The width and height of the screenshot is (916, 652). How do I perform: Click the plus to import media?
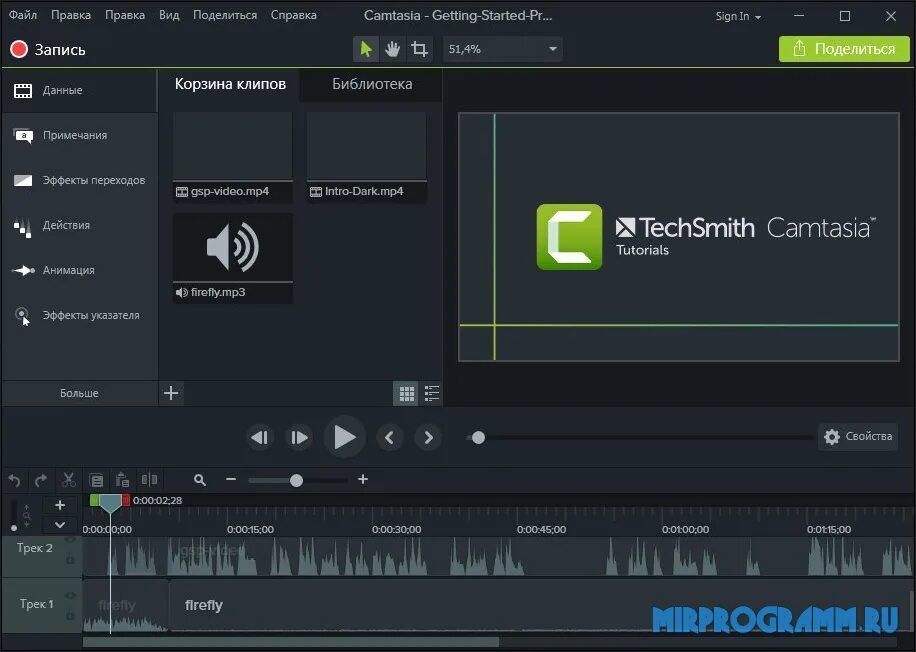click(x=171, y=393)
